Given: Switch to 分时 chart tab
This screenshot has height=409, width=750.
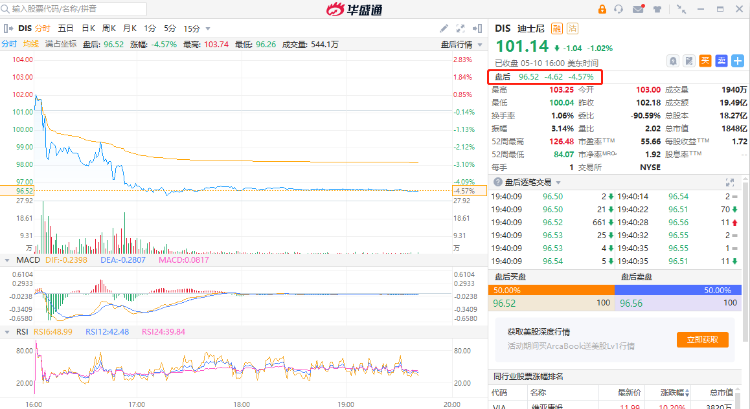Looking at the screenshot, I should (x=42, y=28).
